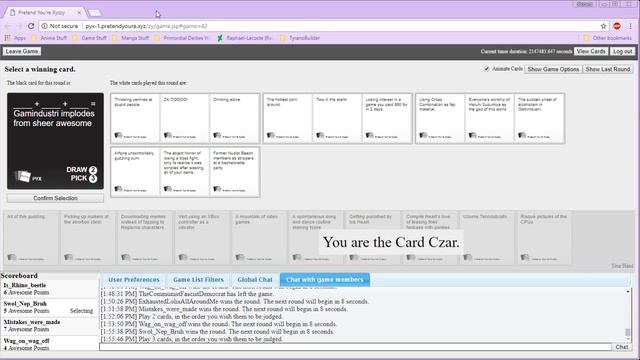Open the Anime Stuff bookmark folder
The width and height of the screenshot is (640, 360).
pos(49,38)
